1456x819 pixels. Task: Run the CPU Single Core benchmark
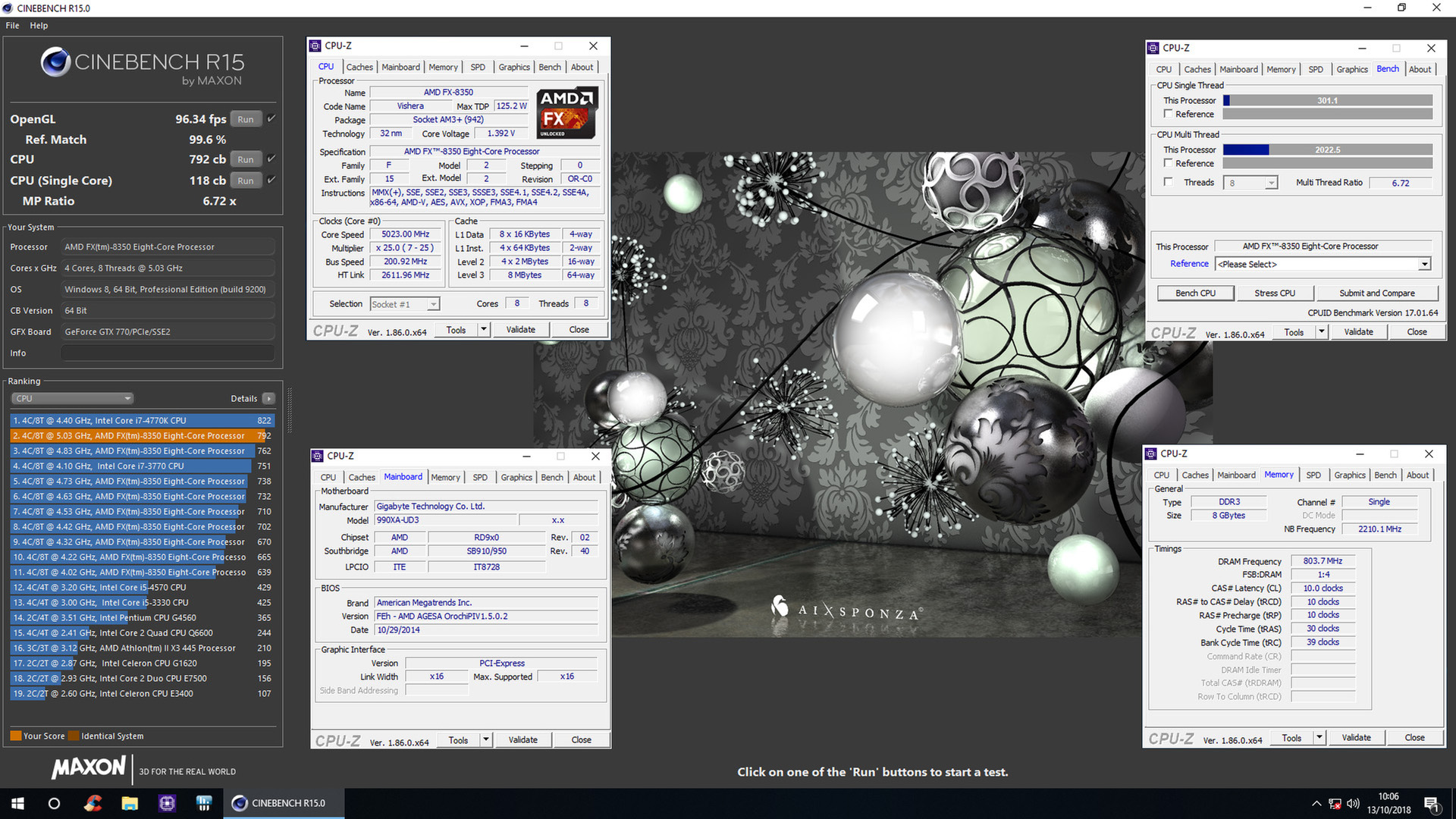coord(246,180)
